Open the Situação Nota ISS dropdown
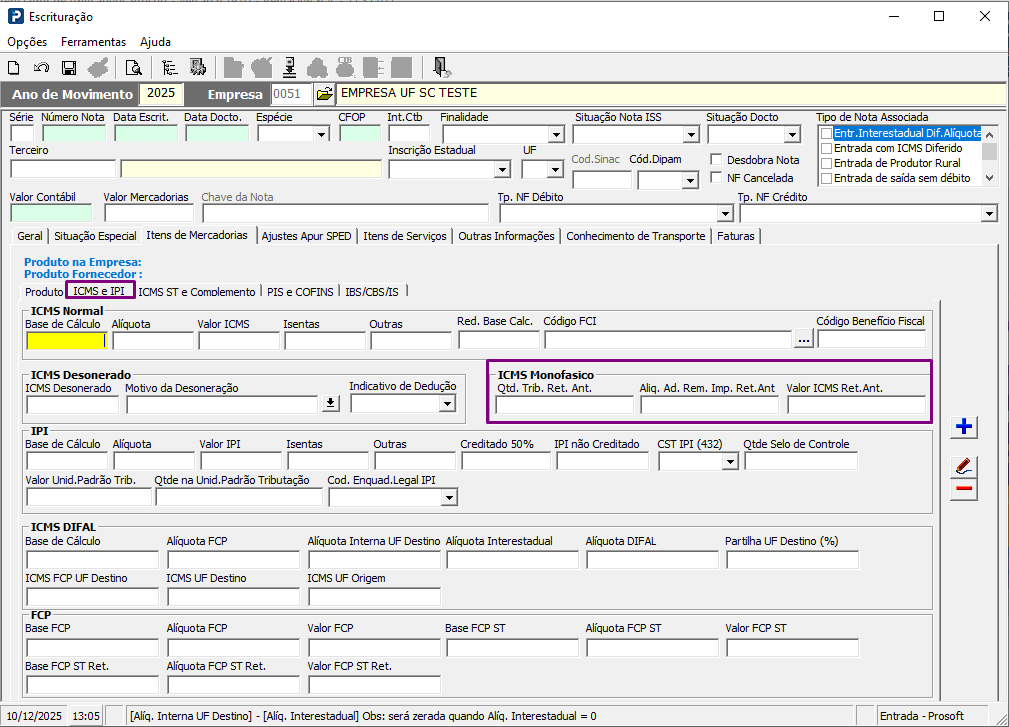This screenshot has height=727, width=1009. click(691, 134)
